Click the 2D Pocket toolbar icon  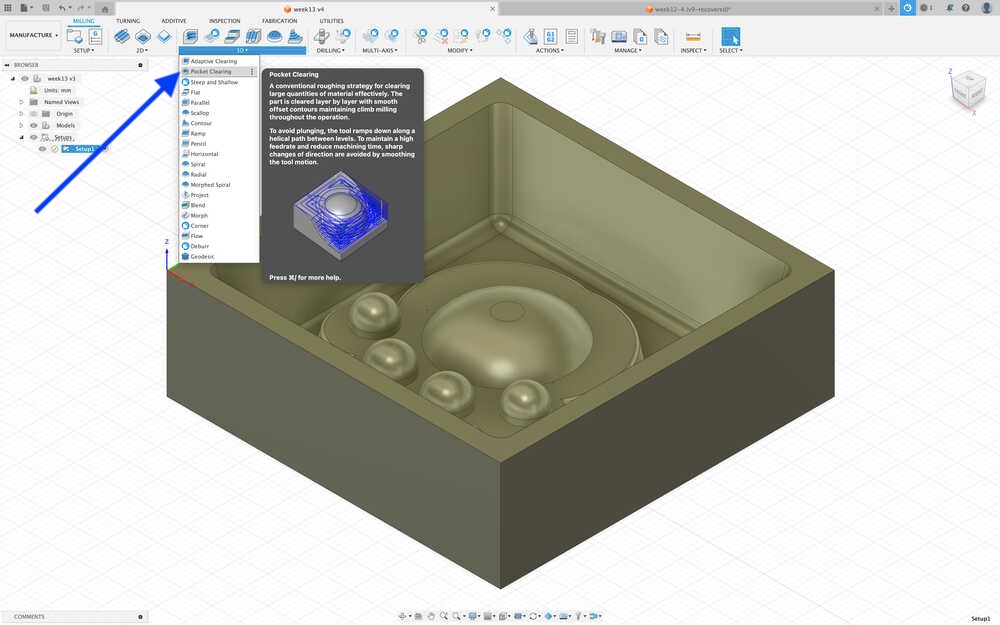point(143,36)
